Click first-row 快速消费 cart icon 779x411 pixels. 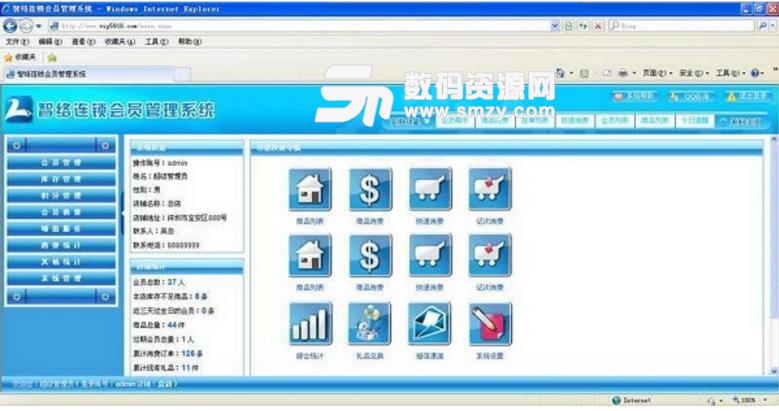[x=430, y=188]
